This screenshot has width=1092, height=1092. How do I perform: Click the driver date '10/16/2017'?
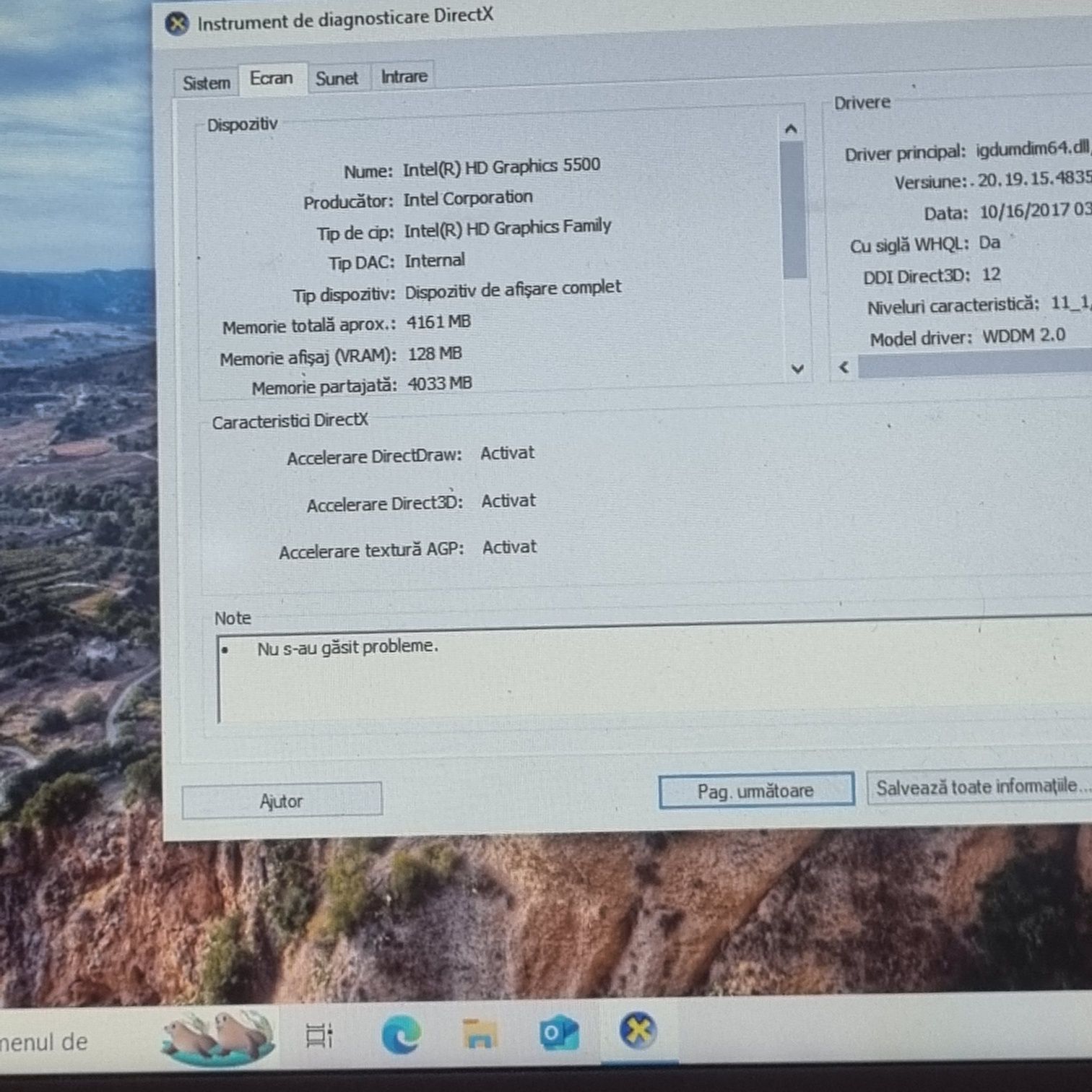point(1024,211)
